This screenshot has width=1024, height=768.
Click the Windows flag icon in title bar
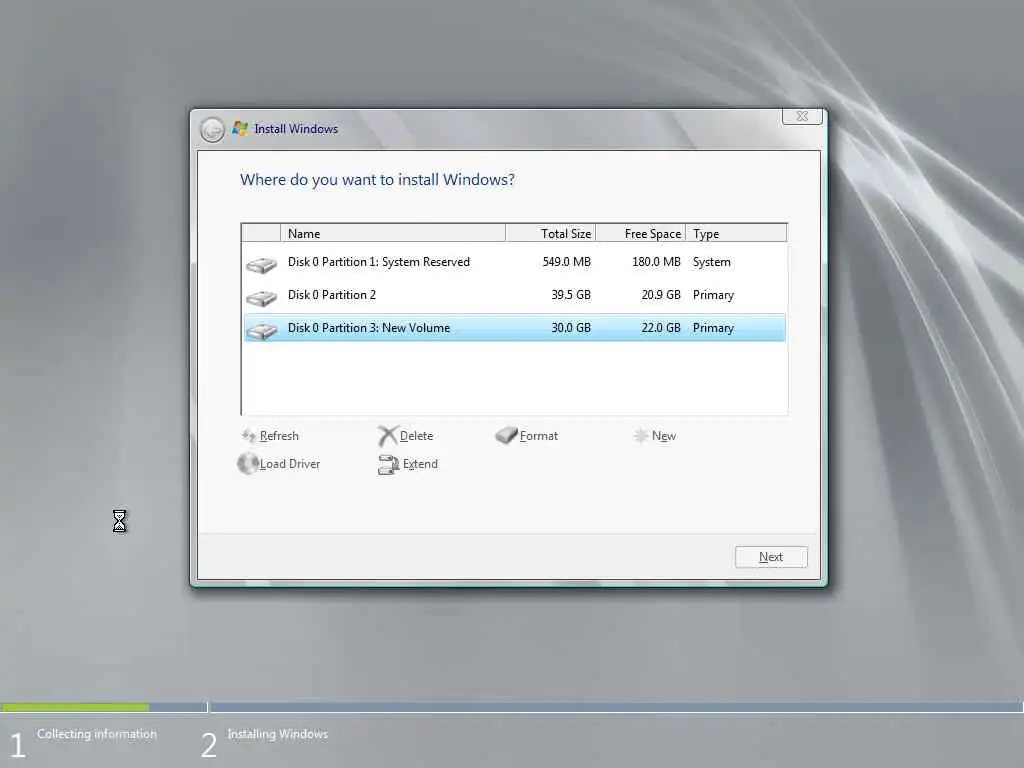tap(240, 128)
